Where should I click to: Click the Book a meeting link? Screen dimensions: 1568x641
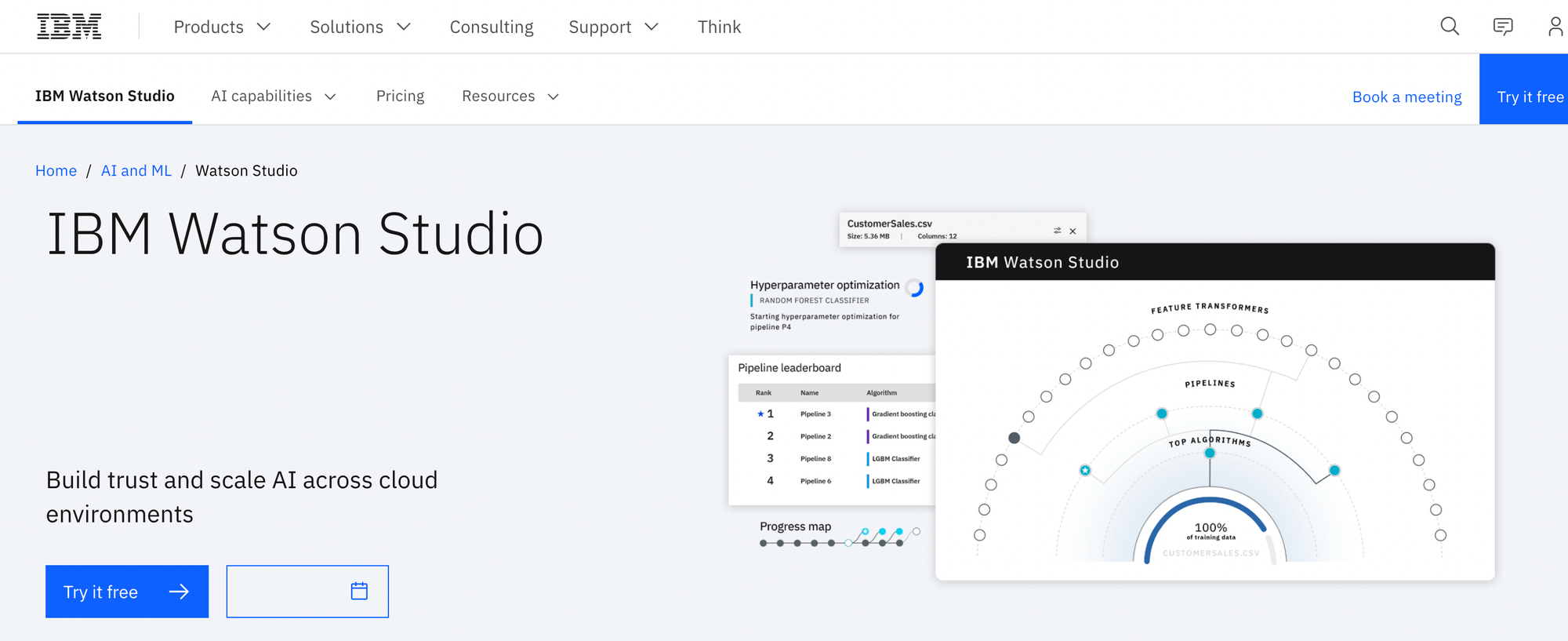coord(1407,97)
